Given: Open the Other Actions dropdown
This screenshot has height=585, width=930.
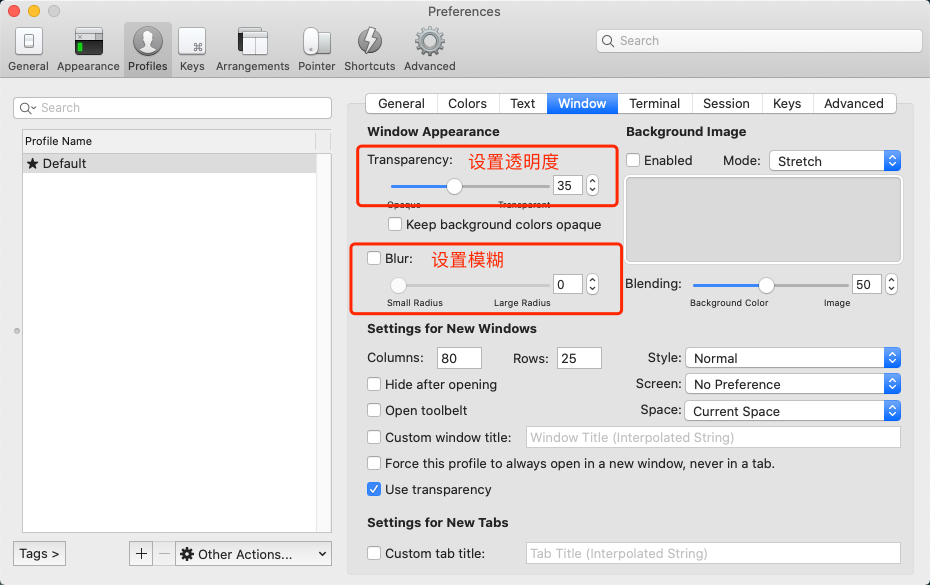Looking at the screenshot, I should (x=253, y=554).
